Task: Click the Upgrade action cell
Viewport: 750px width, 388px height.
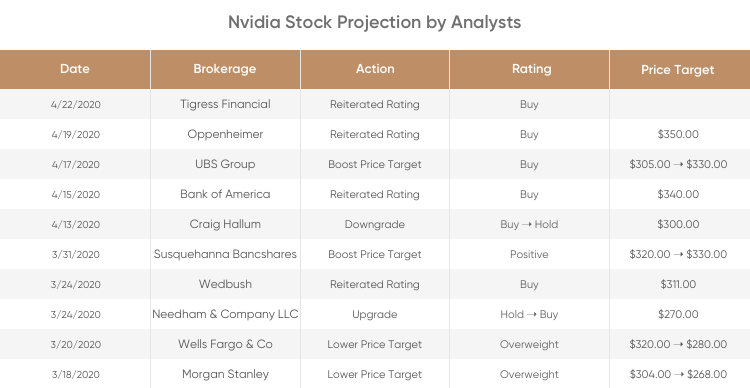Action: click(375, 314)
